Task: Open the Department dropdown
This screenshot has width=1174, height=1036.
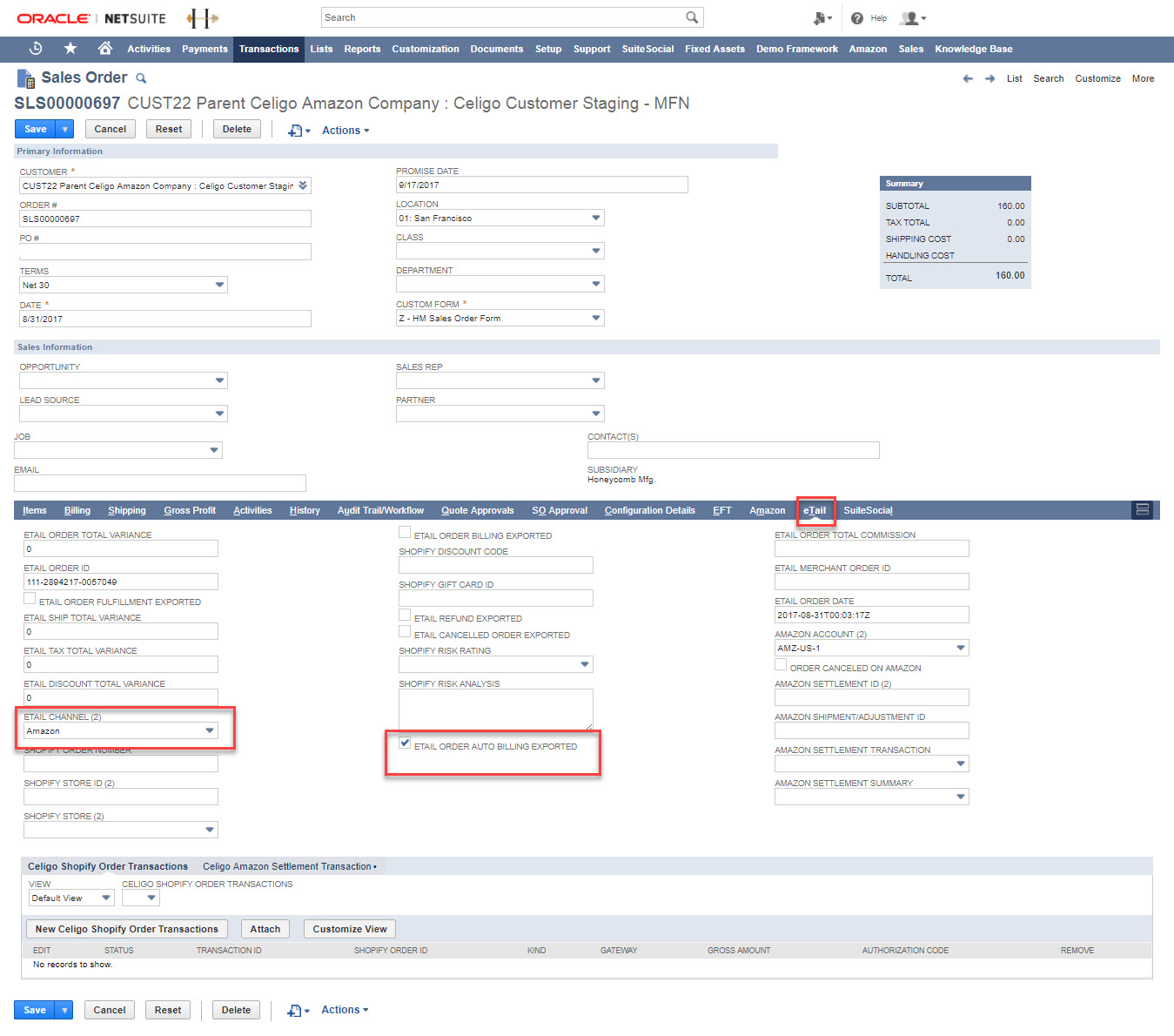Action: click(x=596, y=284)
